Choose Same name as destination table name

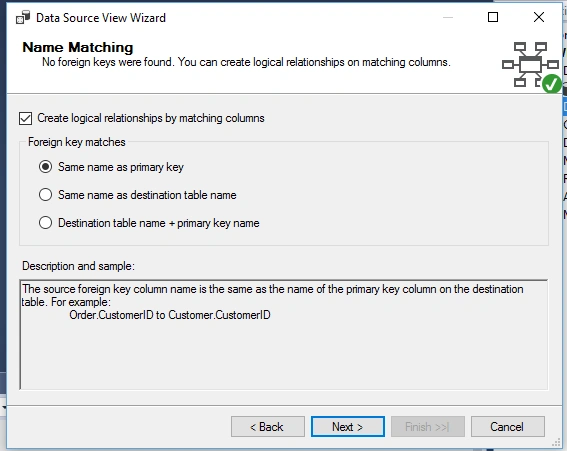(46, 195)
